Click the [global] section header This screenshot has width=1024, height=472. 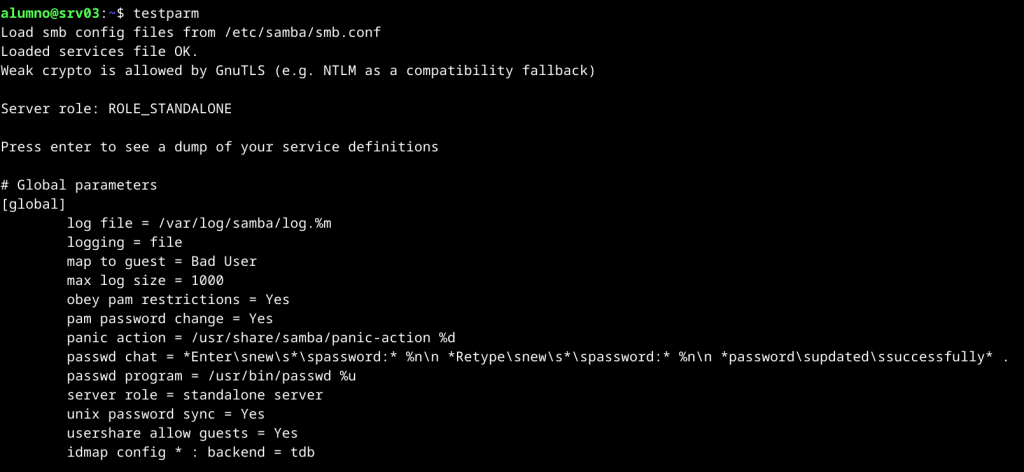[x=33, y=204]
